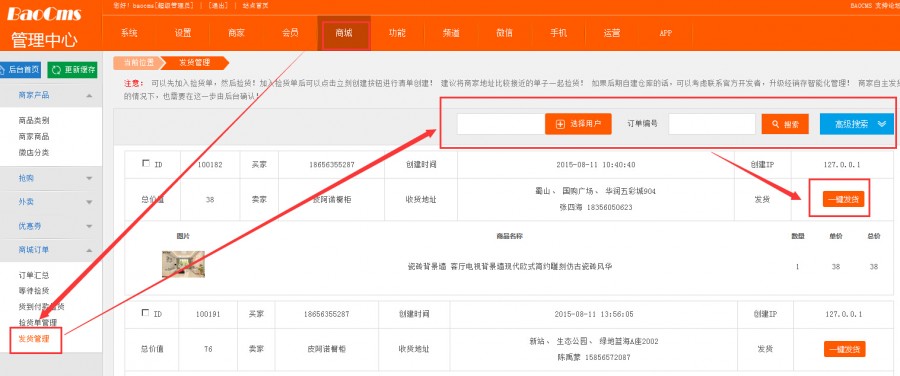Click the user selection input field
The height and width of the screenshot is (376, 900).
point(501,124)
